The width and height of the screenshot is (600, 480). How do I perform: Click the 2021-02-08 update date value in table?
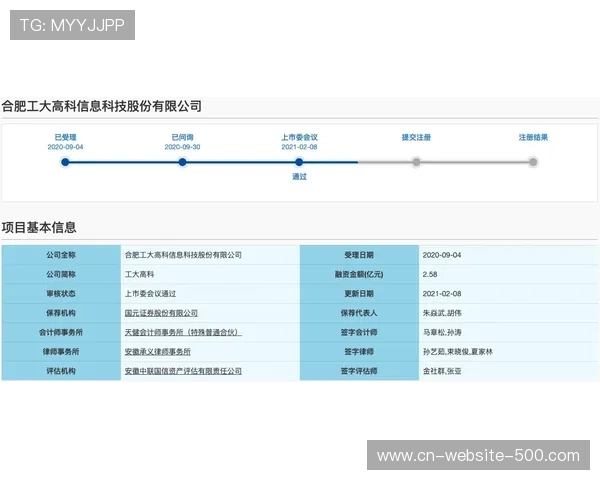click(442, 294)
